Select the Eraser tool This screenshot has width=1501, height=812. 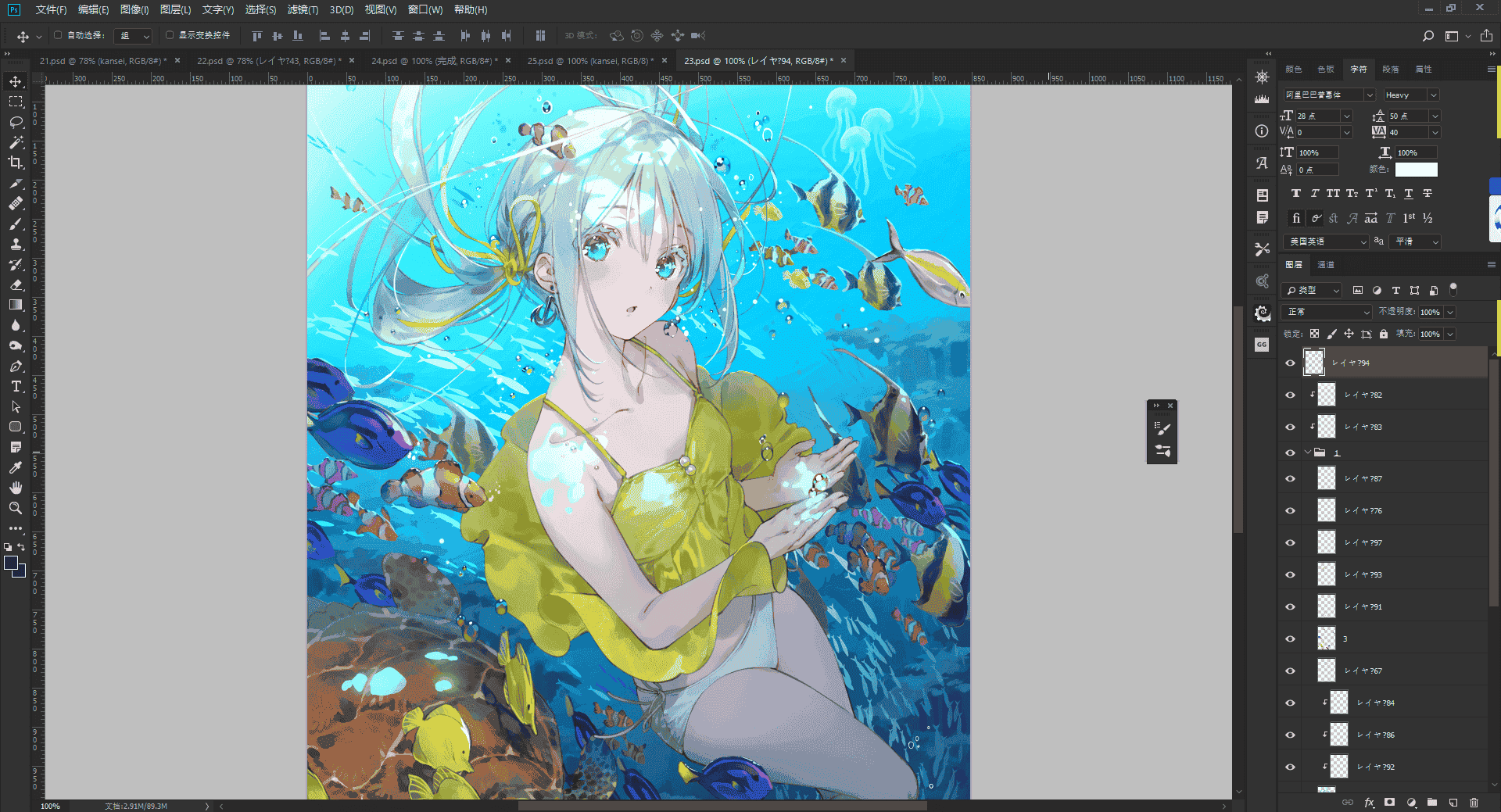(x=16, y=284)
